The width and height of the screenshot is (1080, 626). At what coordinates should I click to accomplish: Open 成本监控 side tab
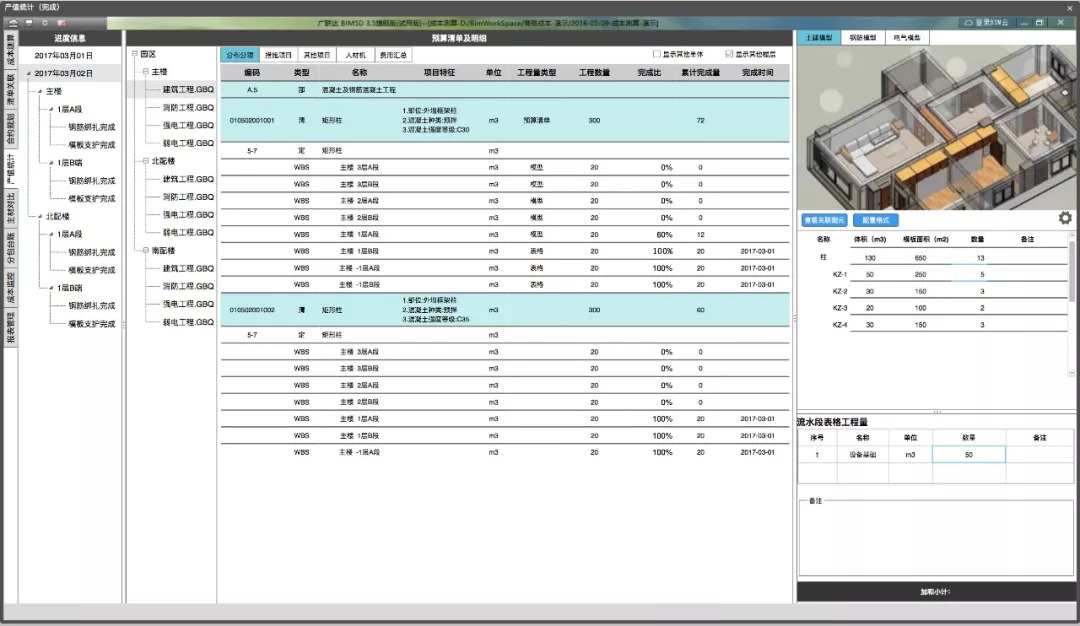click(x=10, y=288)
